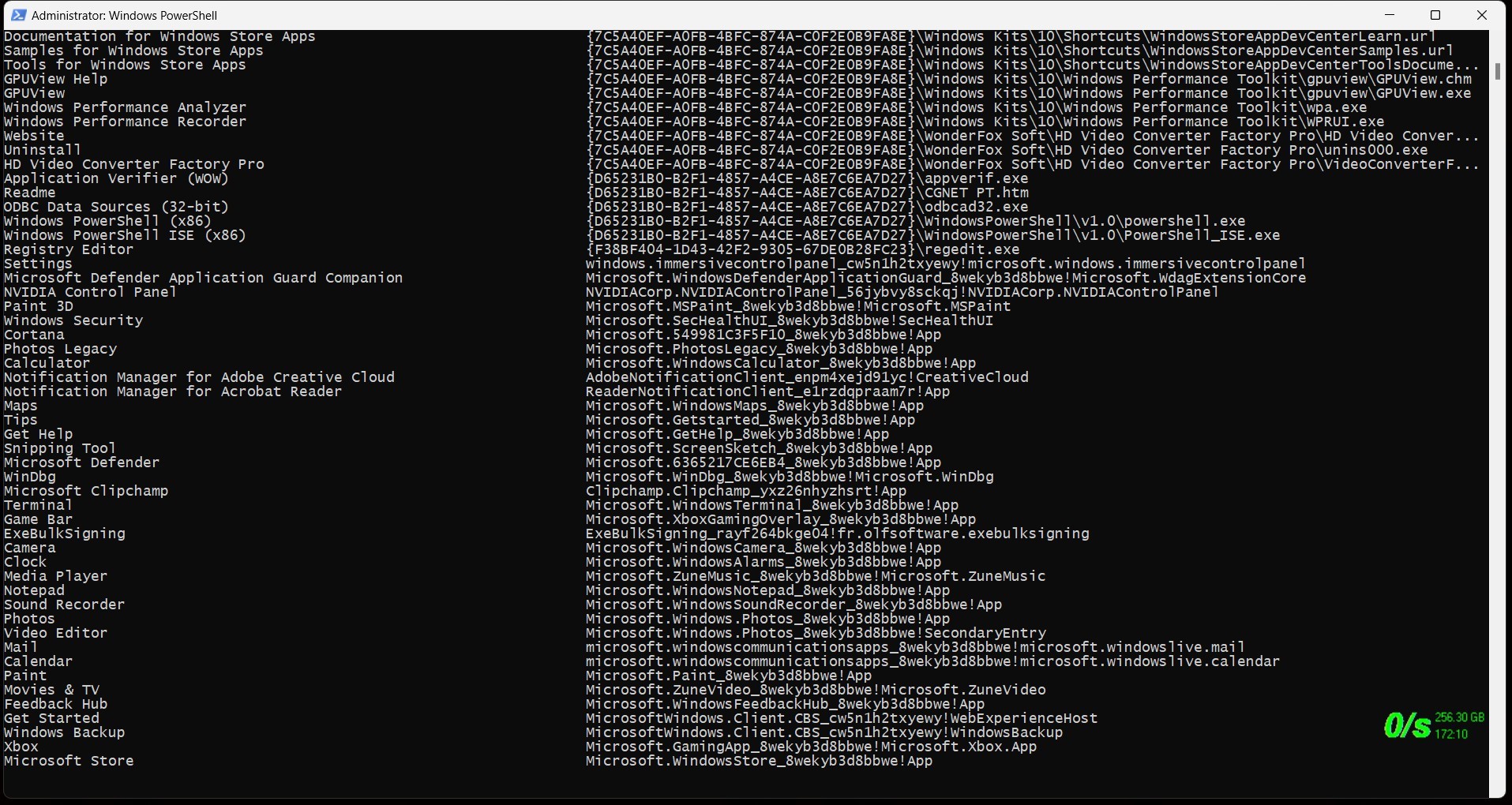
Task: Click the 'Application Verifier (WOW)' name
Action: pyautogui.click(x=117, y=178)
